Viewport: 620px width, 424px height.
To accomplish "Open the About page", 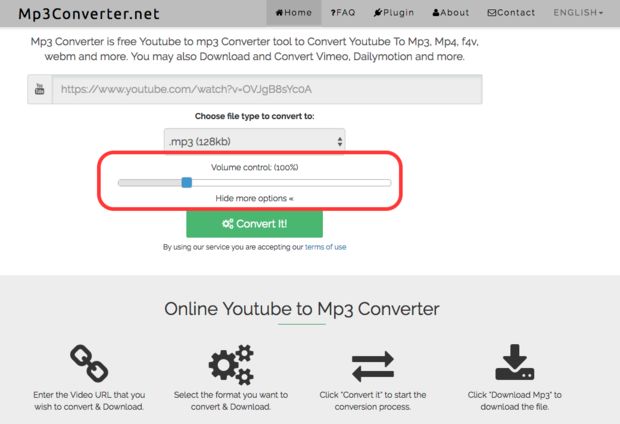I will pyautogui.click(x=451, y=13).
